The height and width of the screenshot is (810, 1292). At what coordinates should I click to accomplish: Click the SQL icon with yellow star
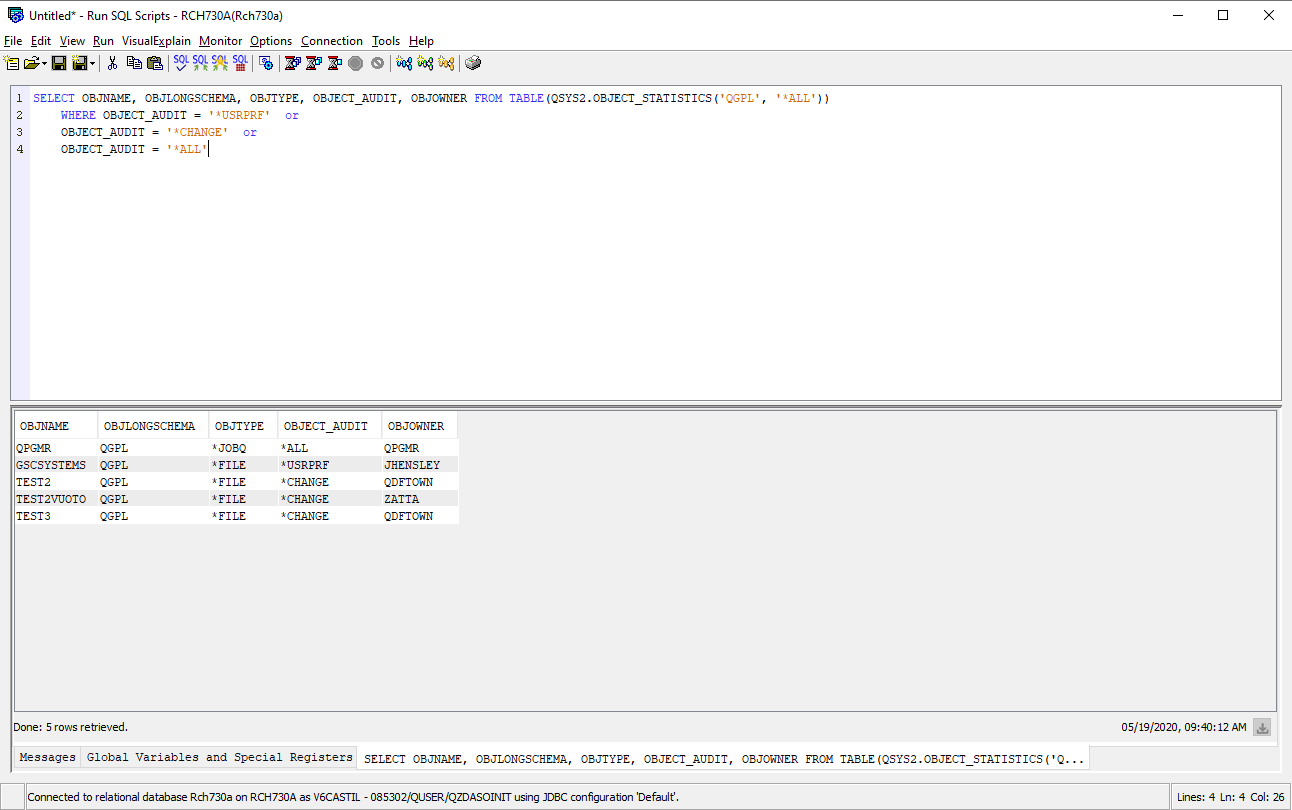click(x=220, y=63)
